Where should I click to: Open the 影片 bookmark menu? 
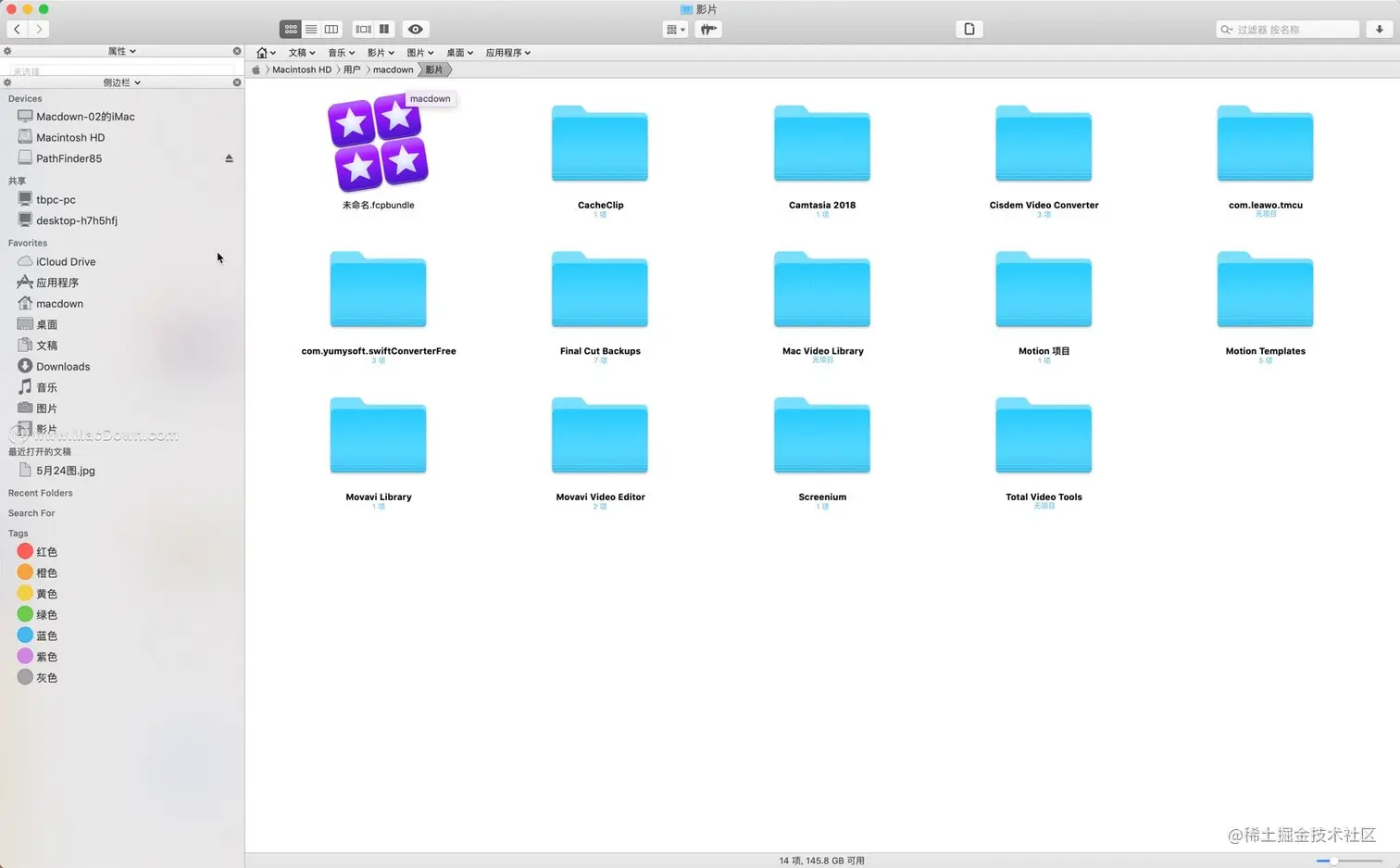click(x=381, y=53)
